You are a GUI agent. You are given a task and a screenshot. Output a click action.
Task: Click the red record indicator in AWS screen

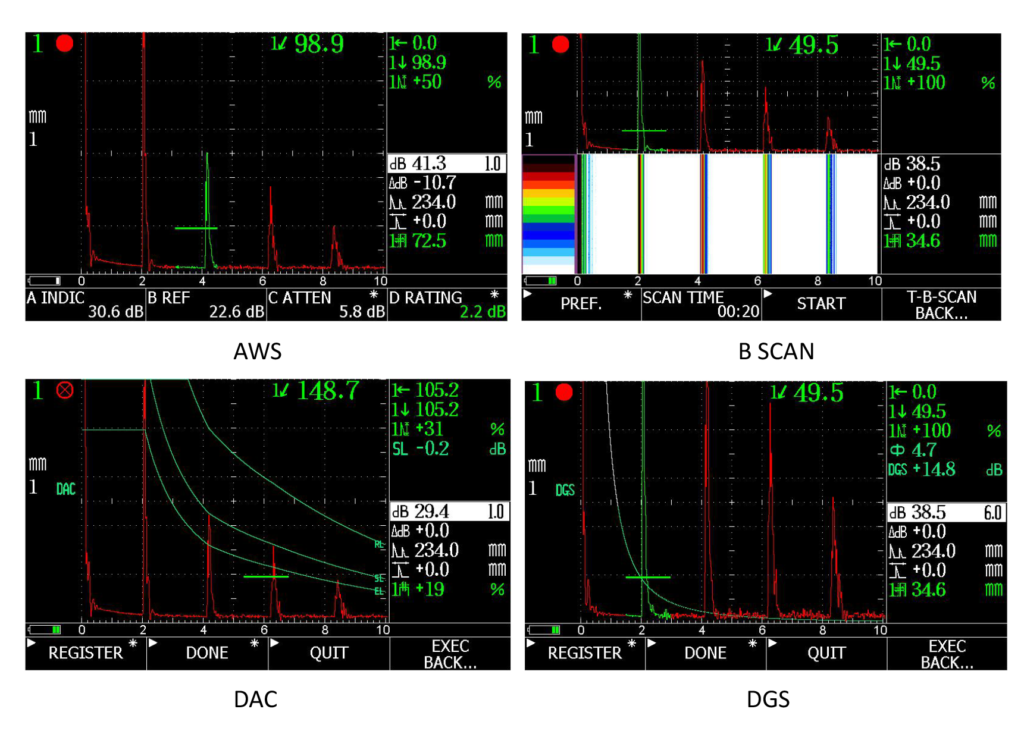point(65,44)
